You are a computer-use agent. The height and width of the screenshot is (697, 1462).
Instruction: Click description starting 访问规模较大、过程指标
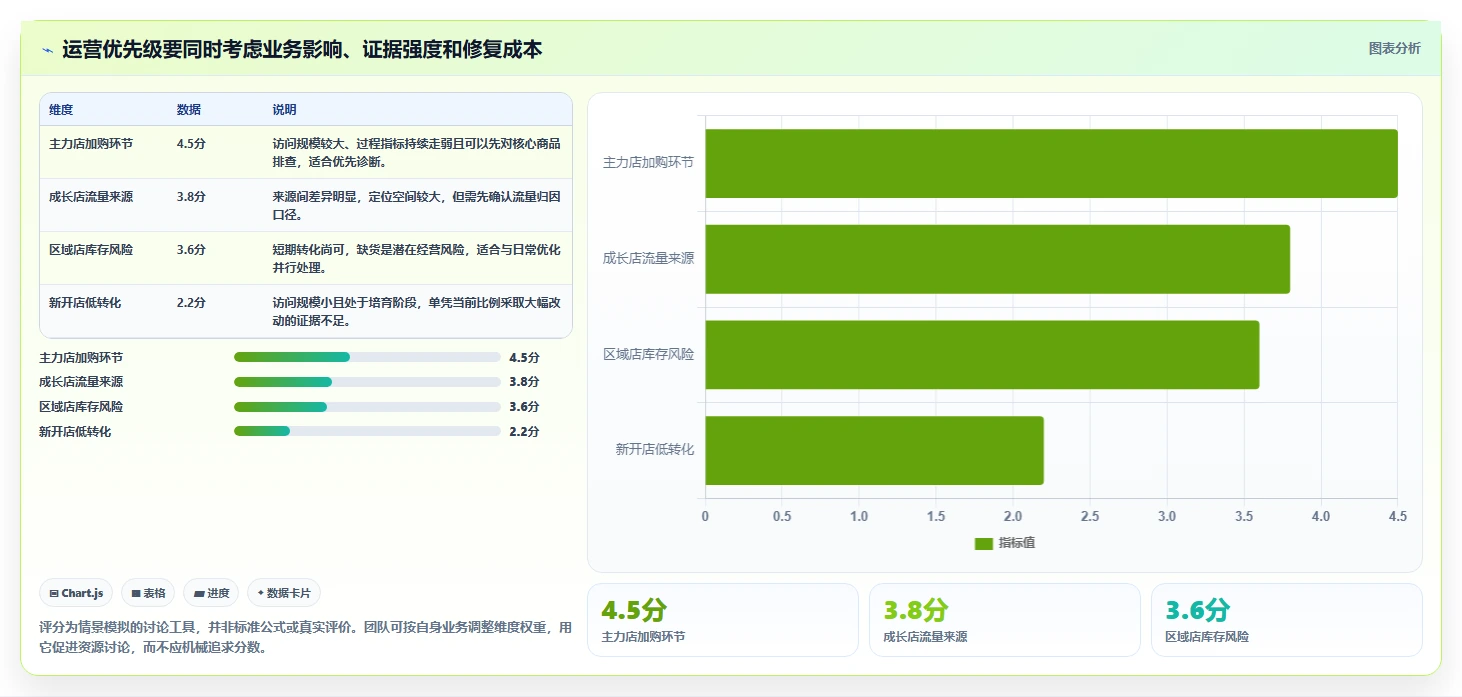tap(416, 153)
